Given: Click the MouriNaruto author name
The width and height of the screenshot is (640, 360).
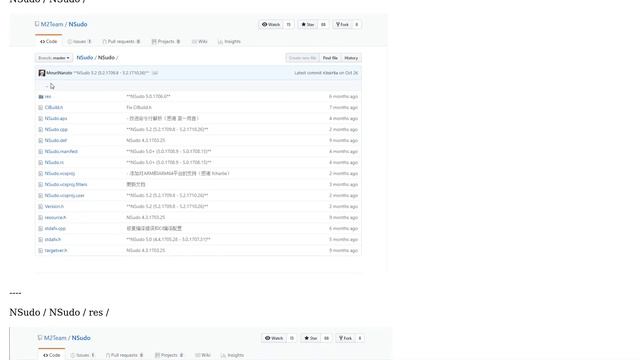Looking at the screenshot, I should [59, 73].
